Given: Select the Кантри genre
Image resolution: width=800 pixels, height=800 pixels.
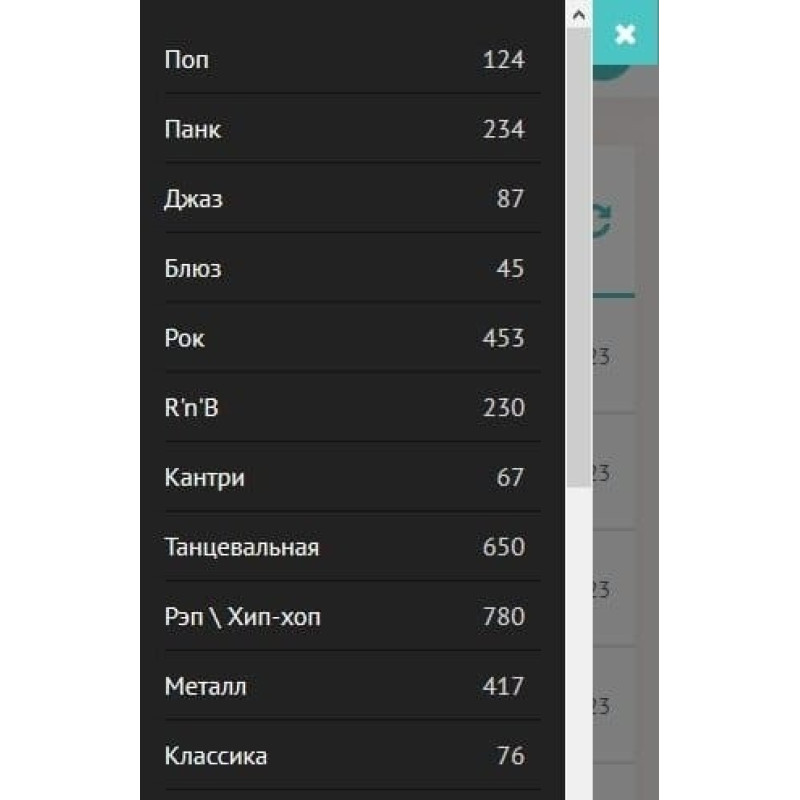Looking at the screenshot, I should [x=204, y=477].
